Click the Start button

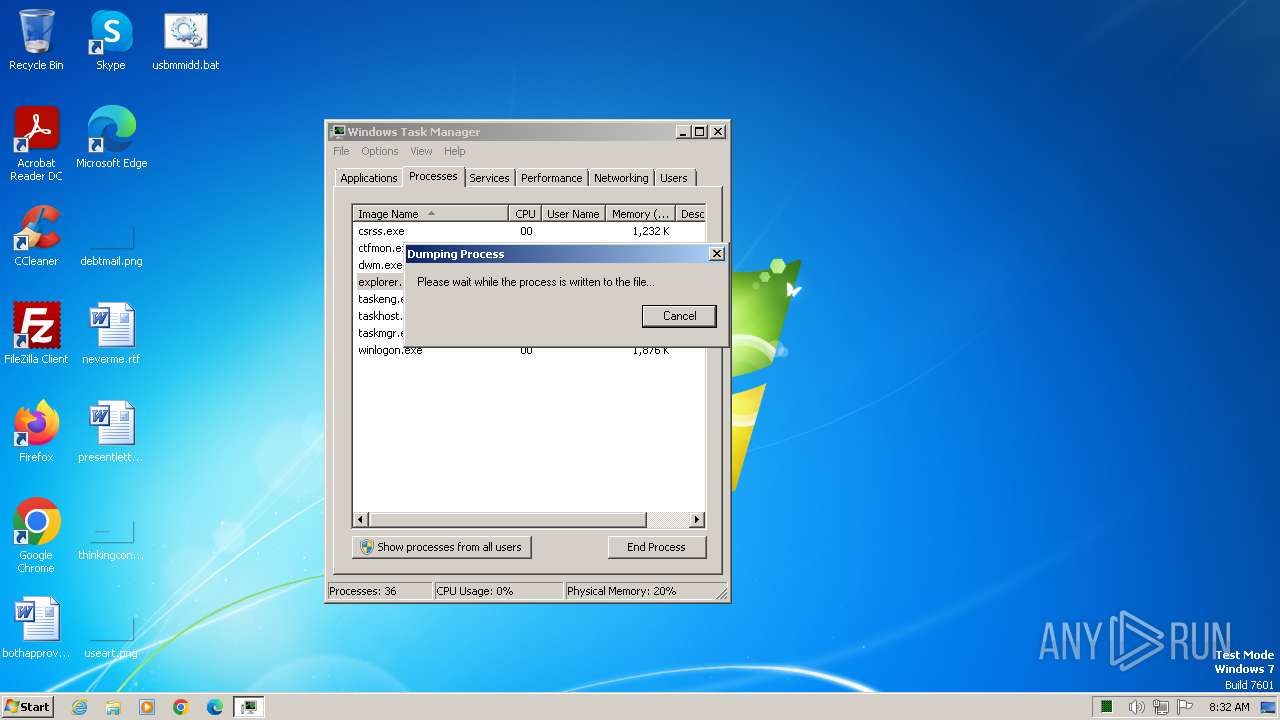click(x=28, y=707)
